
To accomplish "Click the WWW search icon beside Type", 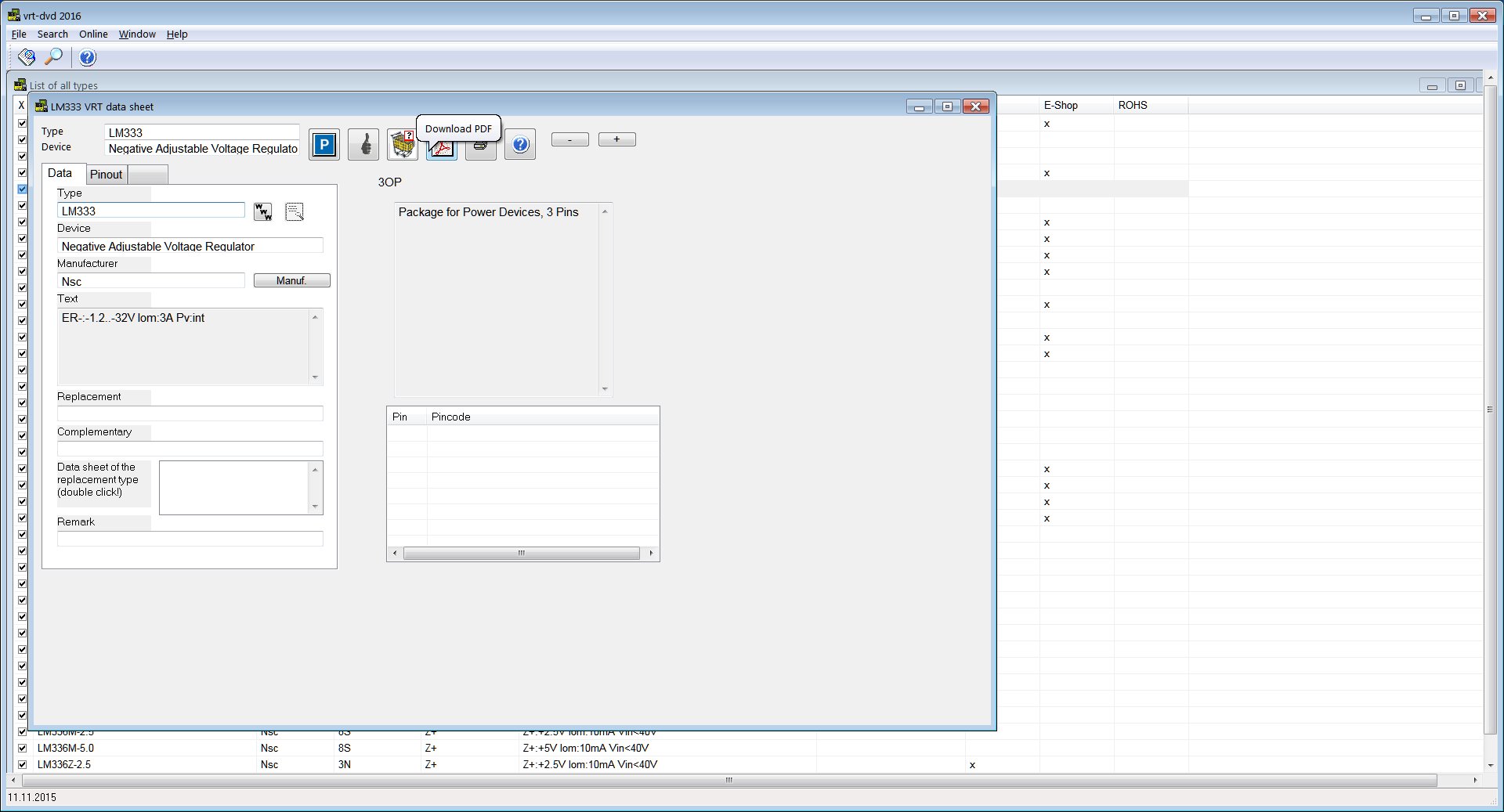I will (263, 211).
